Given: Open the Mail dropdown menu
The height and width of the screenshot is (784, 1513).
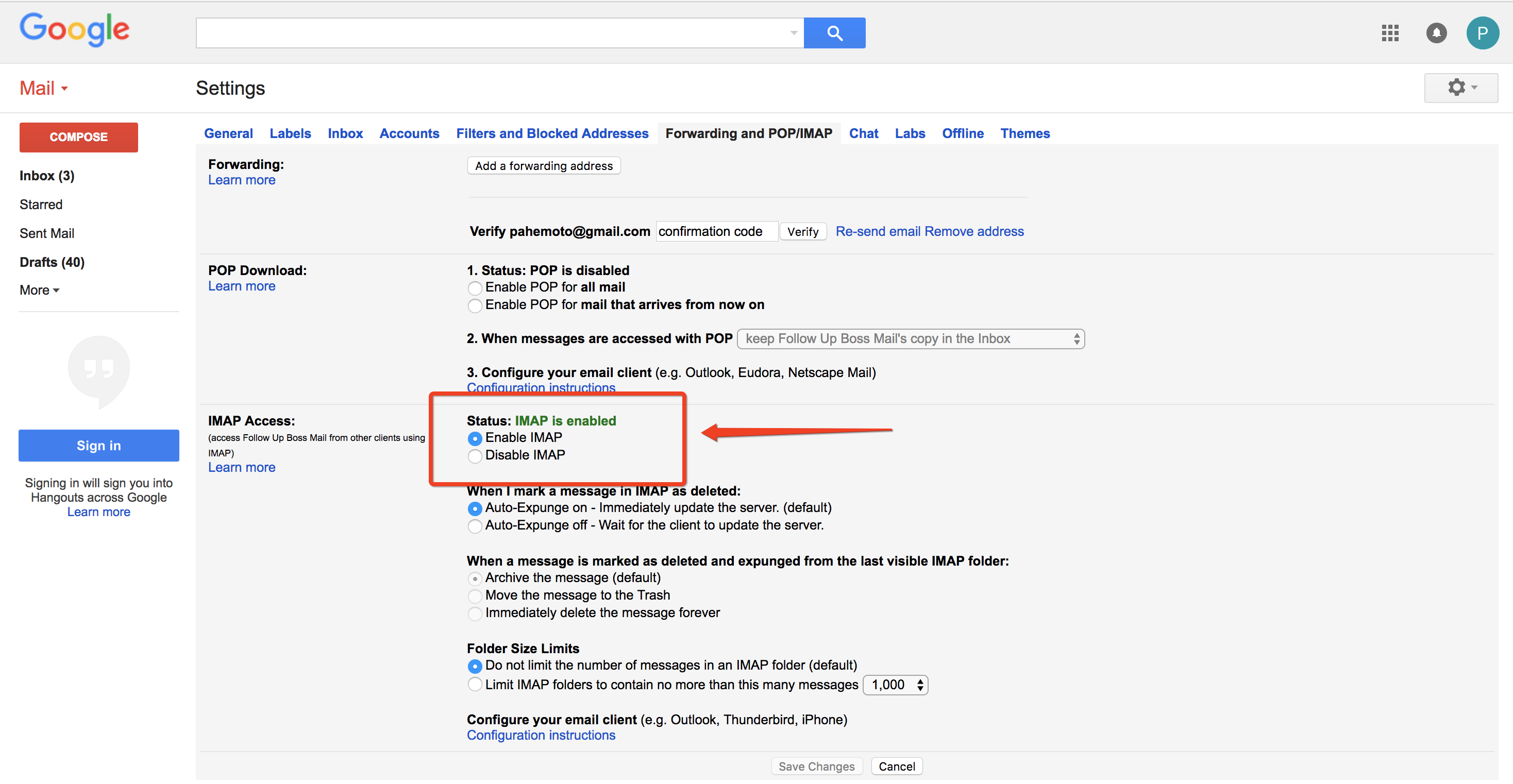Looking at the screenshot, I should pos(44,88).
